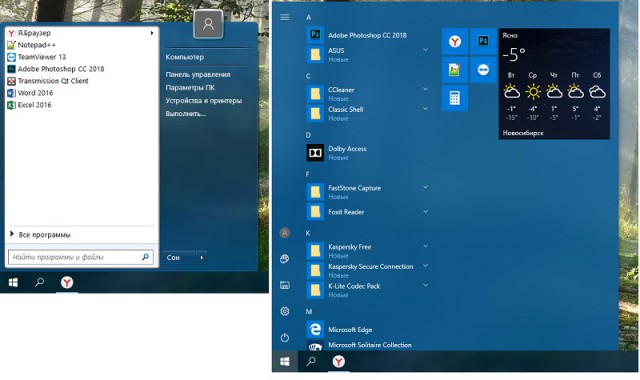Click user account picture in classic menu
Screen dimensions: 640x380
coord(208,24)
